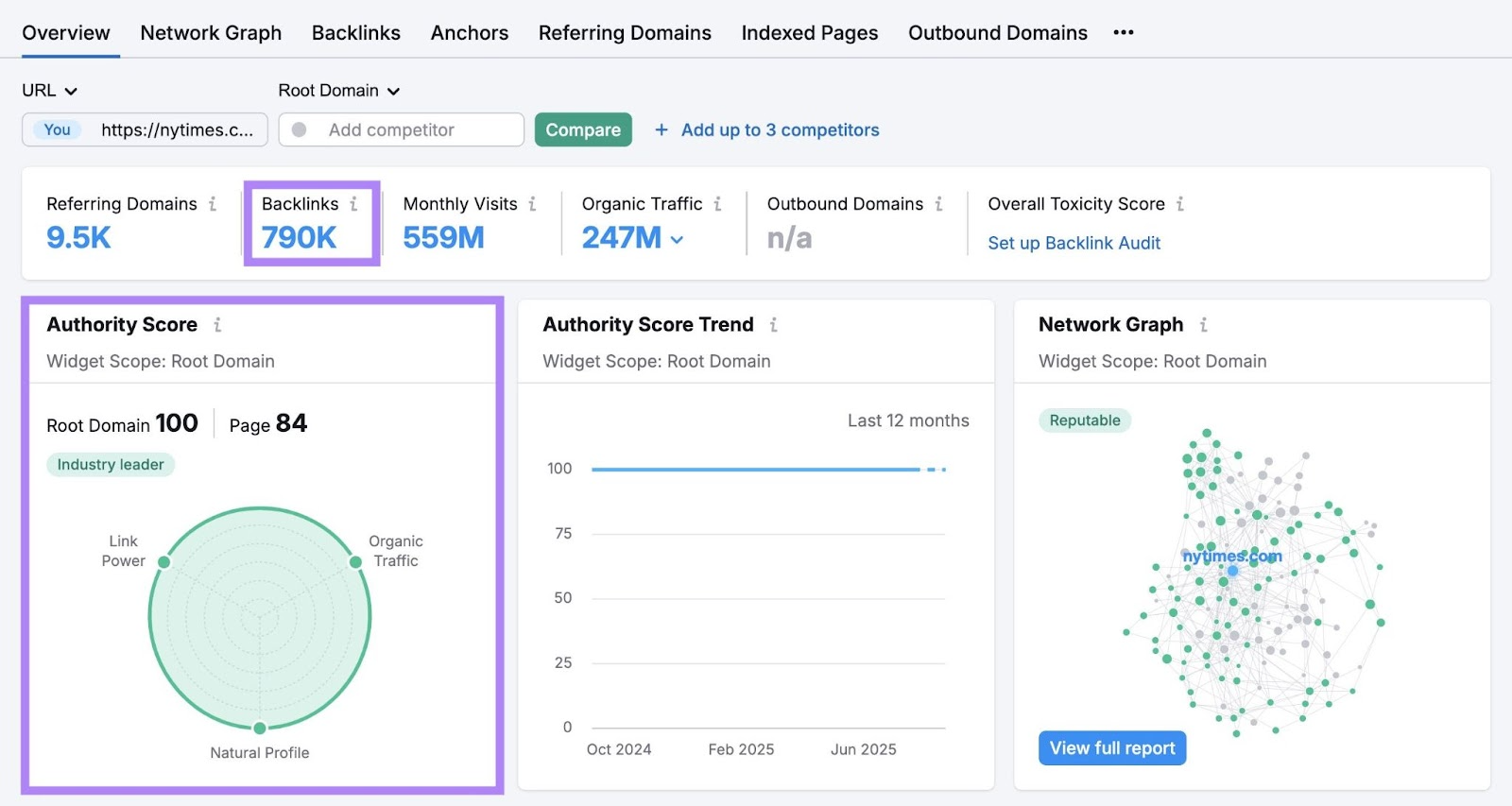Click info icon next to Outbound Domains
Viewport: 1512px width, 806px height.
(938, 204)
